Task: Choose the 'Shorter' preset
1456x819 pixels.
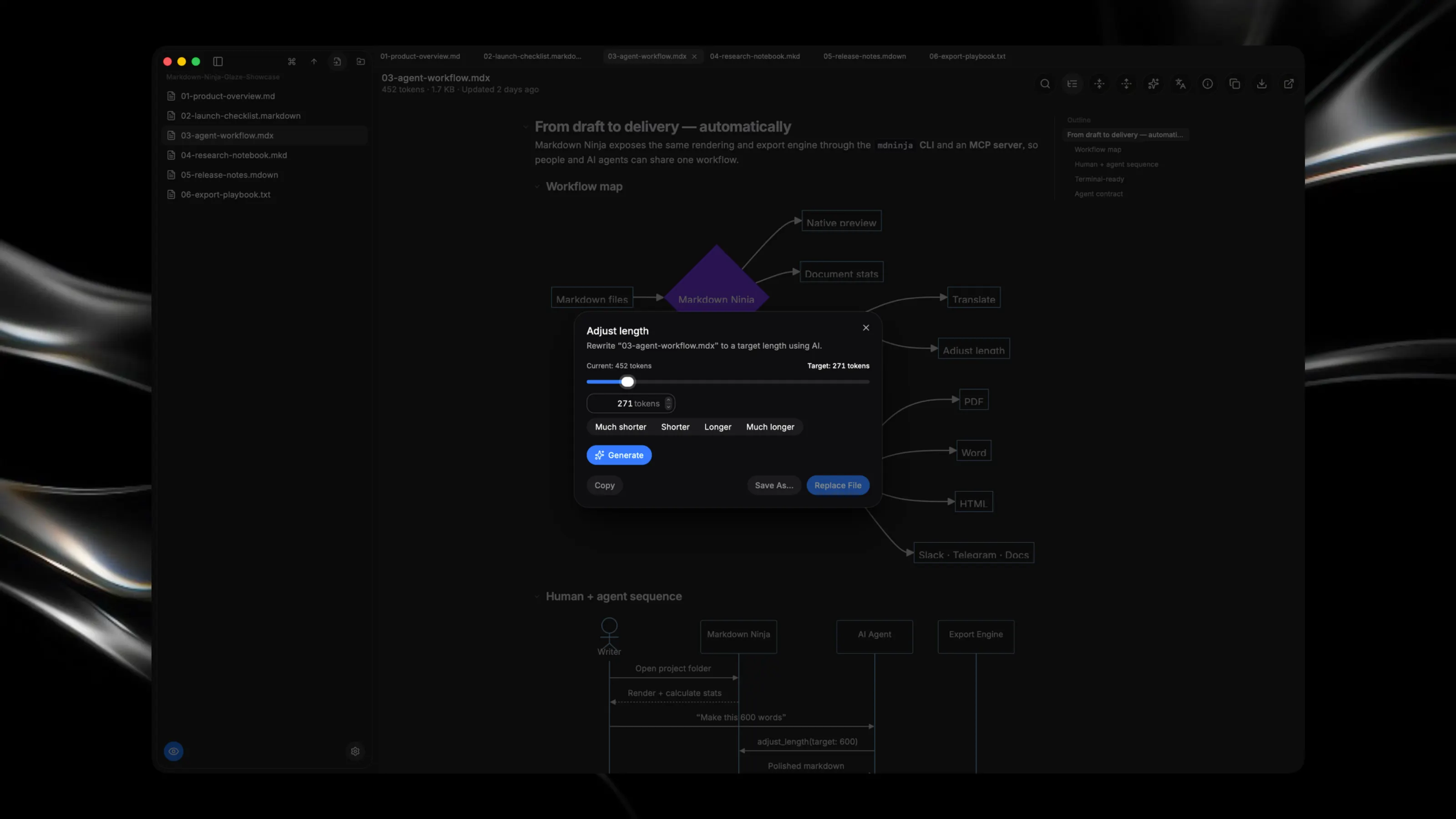Action: click(675, 427)
